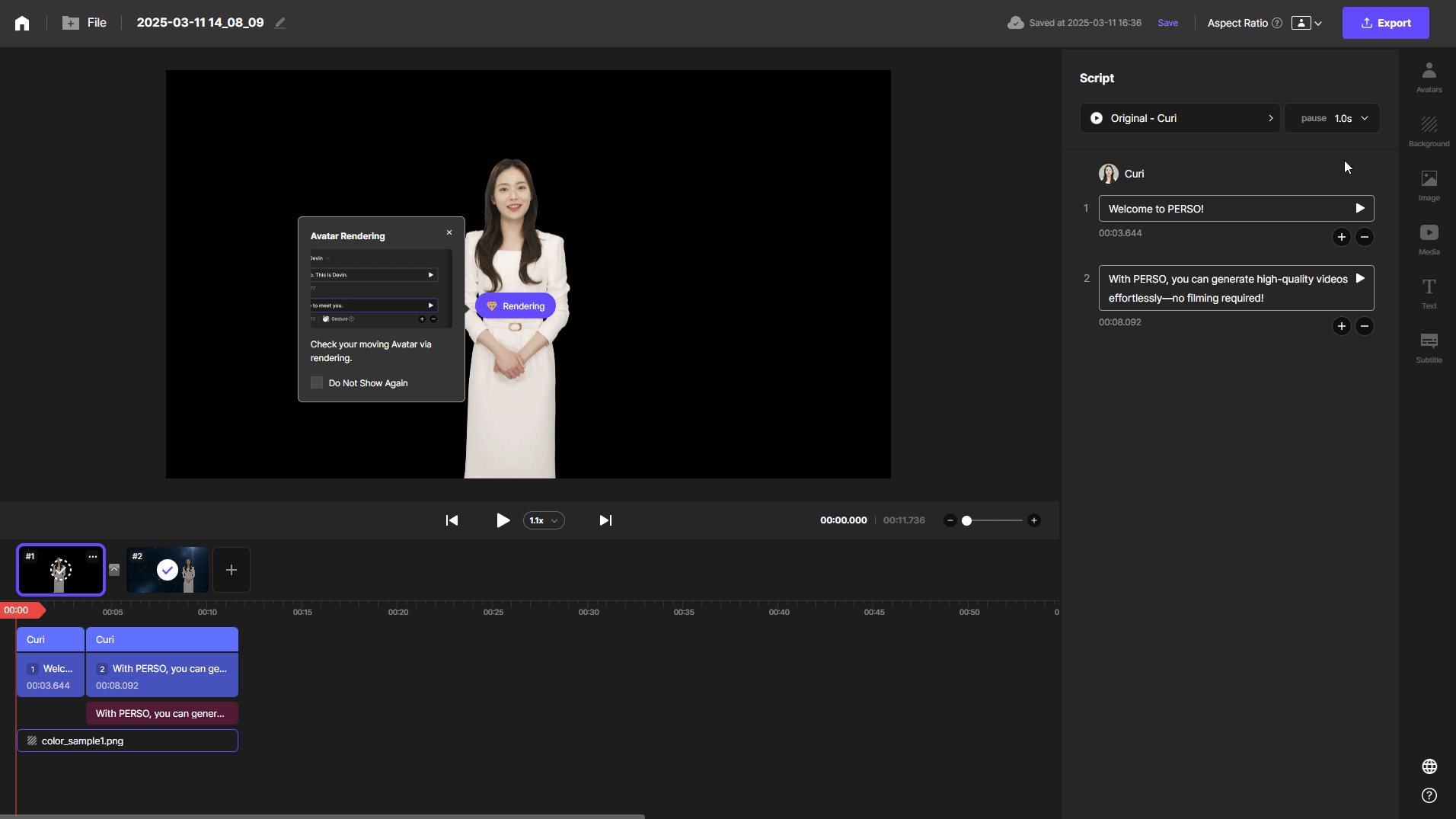Click the 00:00 playhead marker

(x=22, y=610)
